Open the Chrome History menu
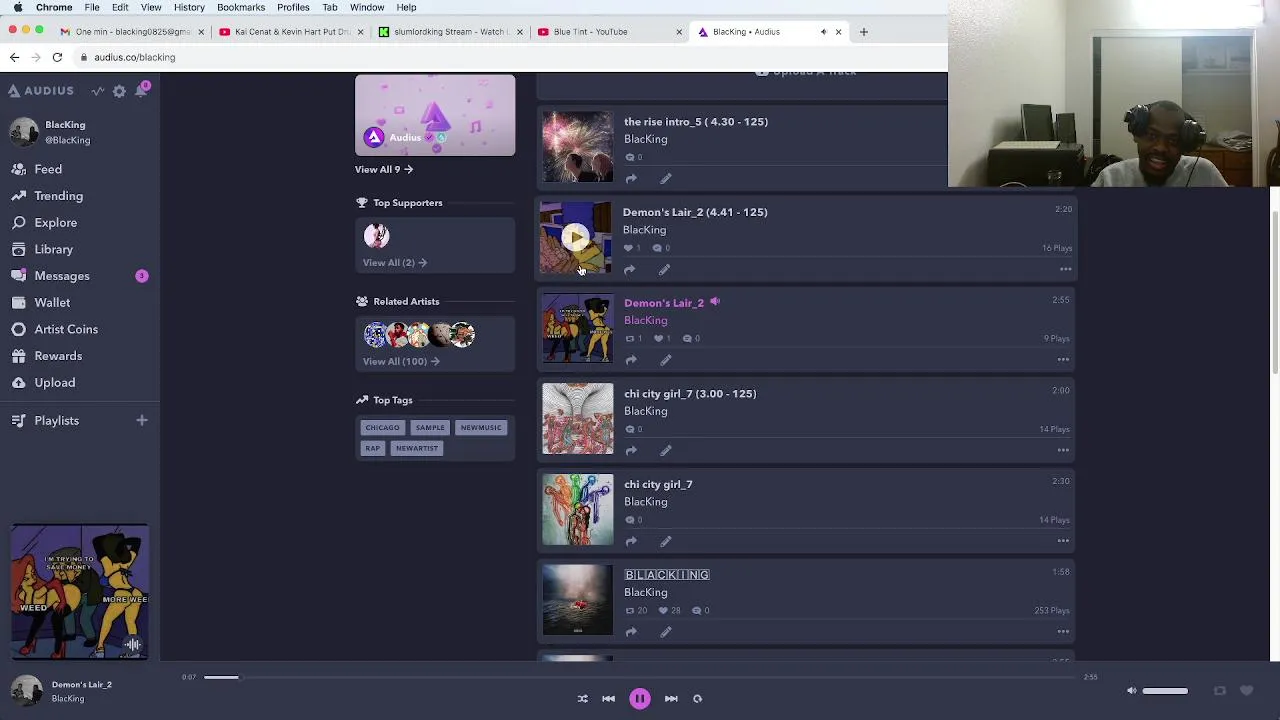This screenshot has height=720, width=1280. pyautogui.click(x=189, y=7)
